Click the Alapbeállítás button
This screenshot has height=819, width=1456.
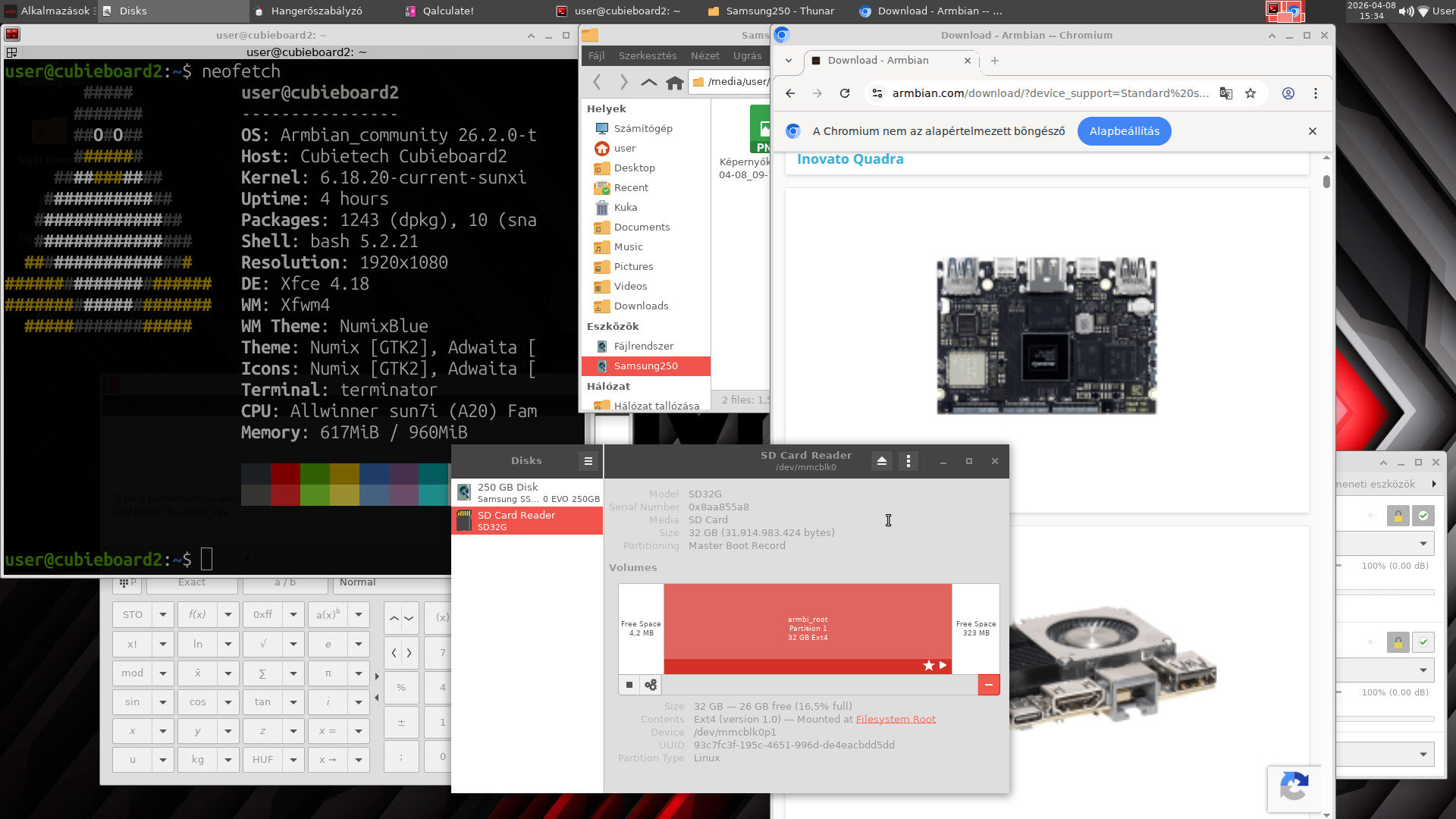[1124, 131]
